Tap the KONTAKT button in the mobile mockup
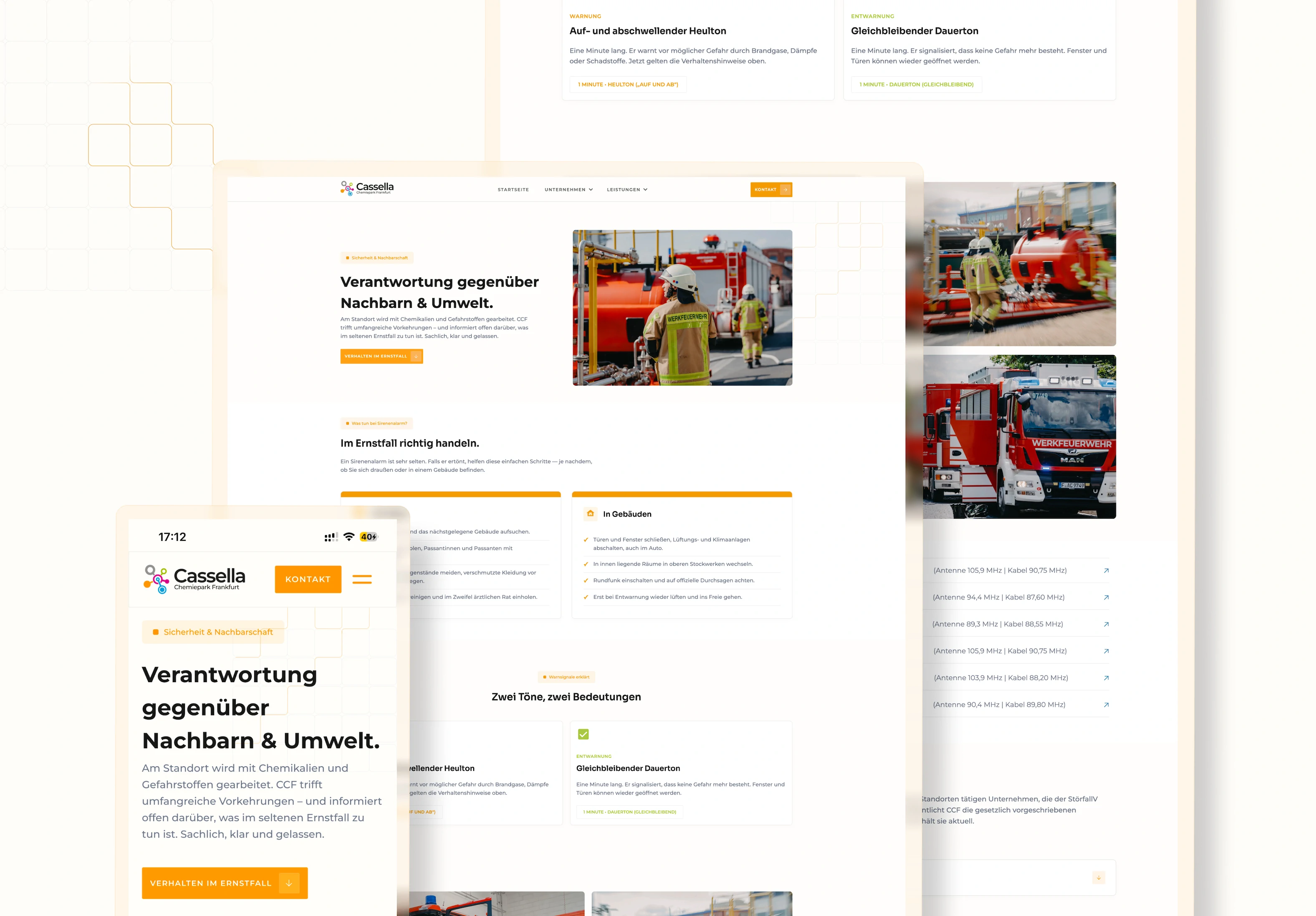 pos(308,580)
